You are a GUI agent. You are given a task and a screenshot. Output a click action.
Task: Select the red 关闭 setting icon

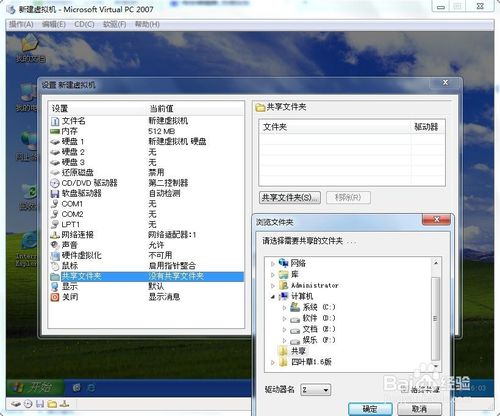coord(55,297)
